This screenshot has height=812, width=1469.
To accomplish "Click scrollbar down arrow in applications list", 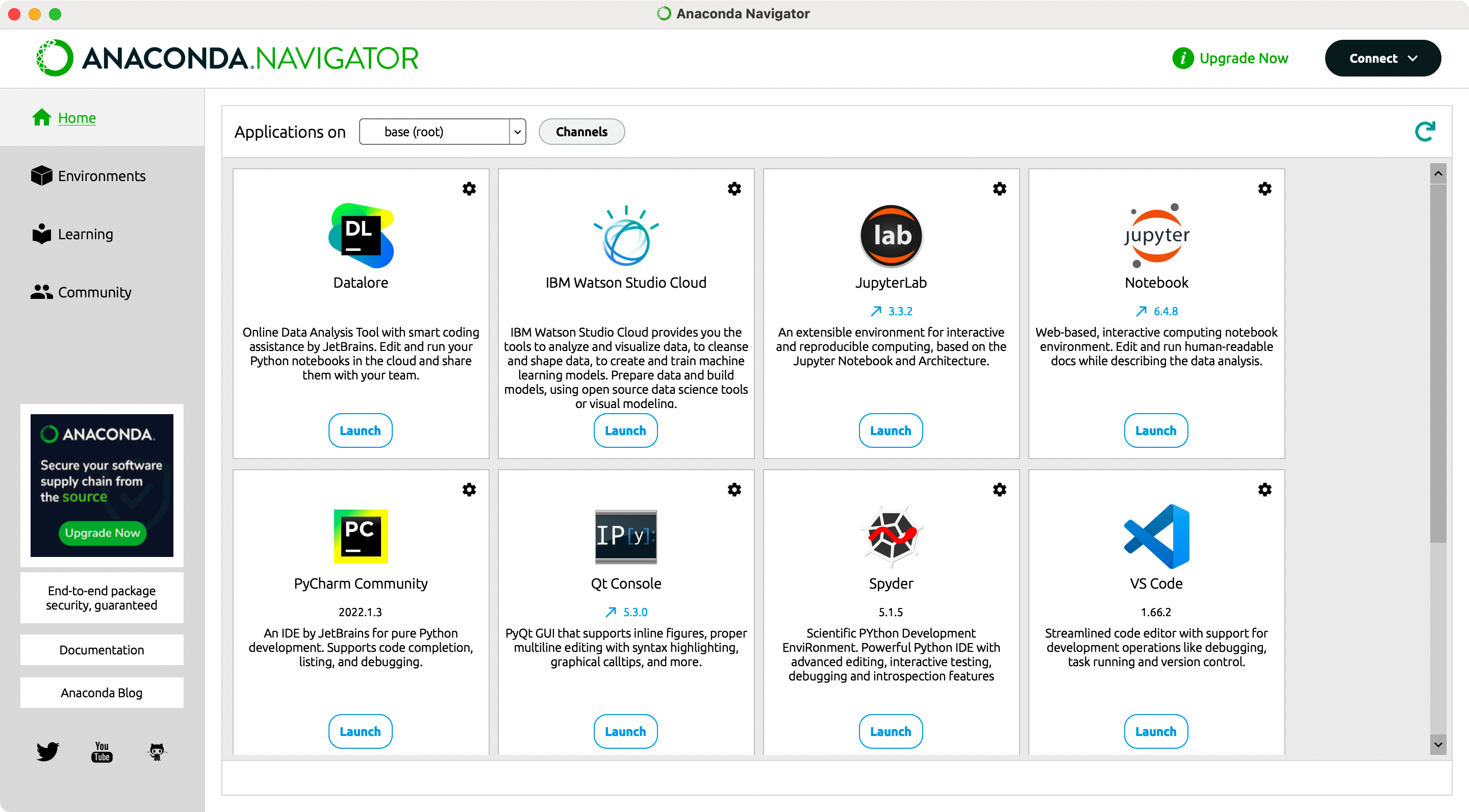I will pos(1438,745).
